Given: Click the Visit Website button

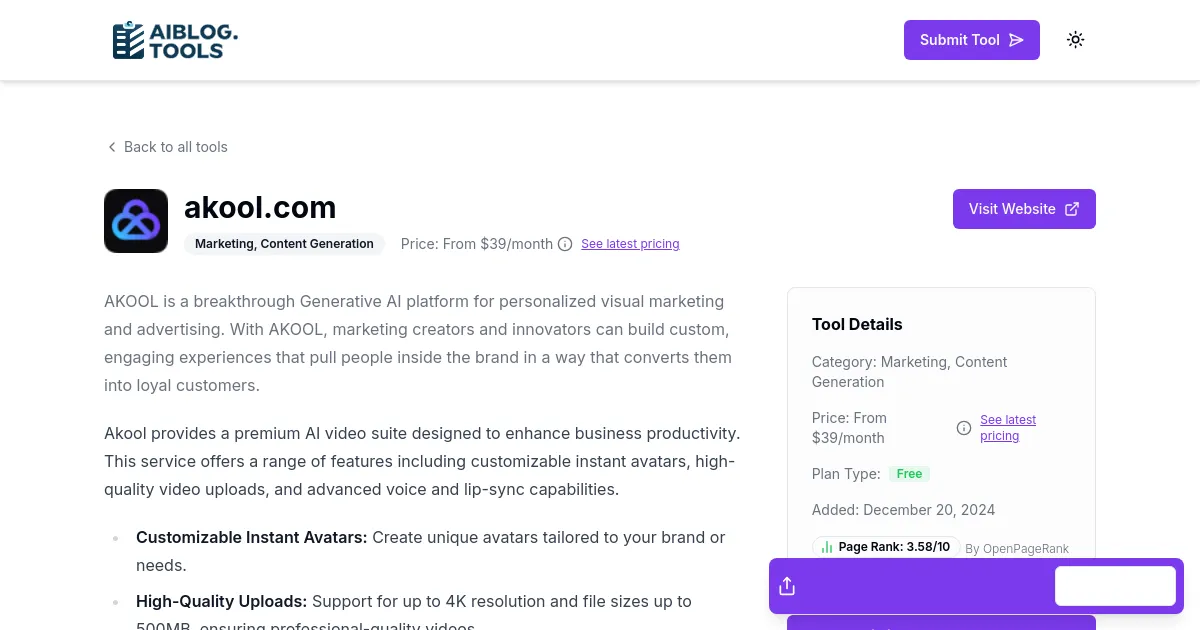Looking at the screenshot, I should coord(1024,209).
